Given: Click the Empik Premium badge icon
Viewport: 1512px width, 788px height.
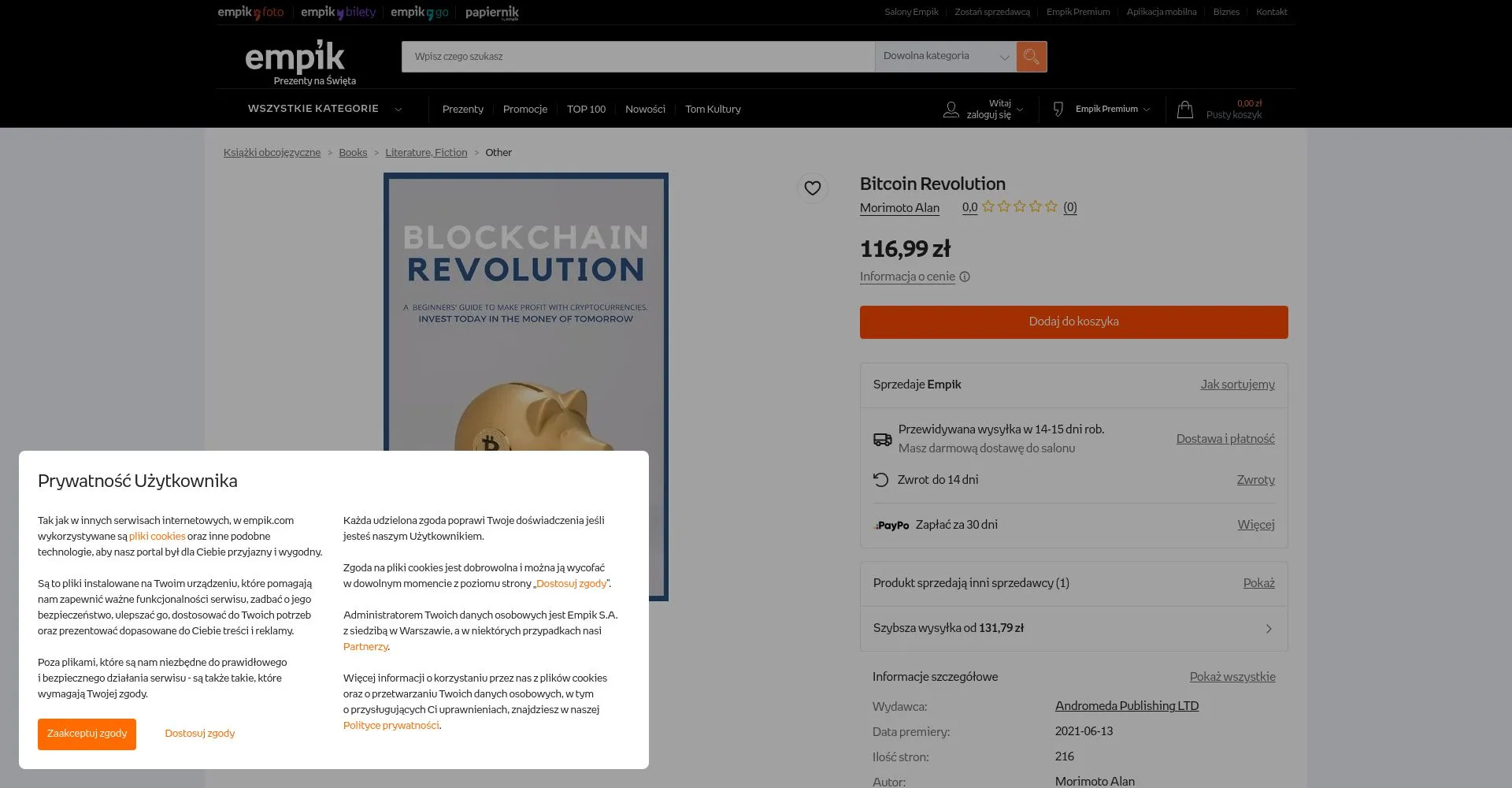Looking at the screenshot, I should click(1058, 110).
